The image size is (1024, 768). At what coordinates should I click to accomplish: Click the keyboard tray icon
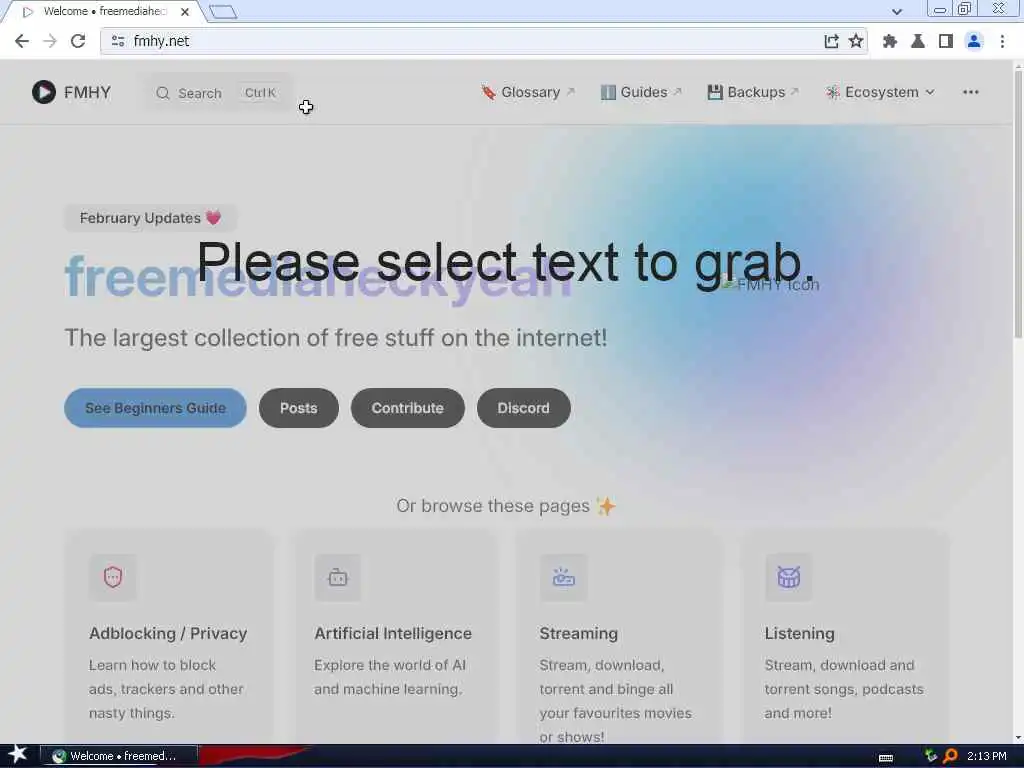(886, 758)
